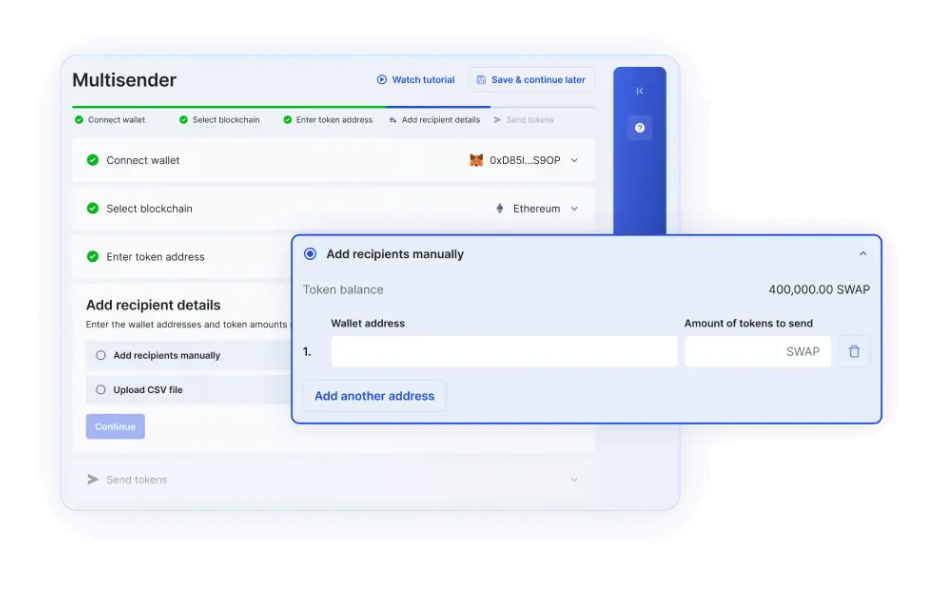
Task: Click the green check beside Select blockchain row
Action: [92, 208]
